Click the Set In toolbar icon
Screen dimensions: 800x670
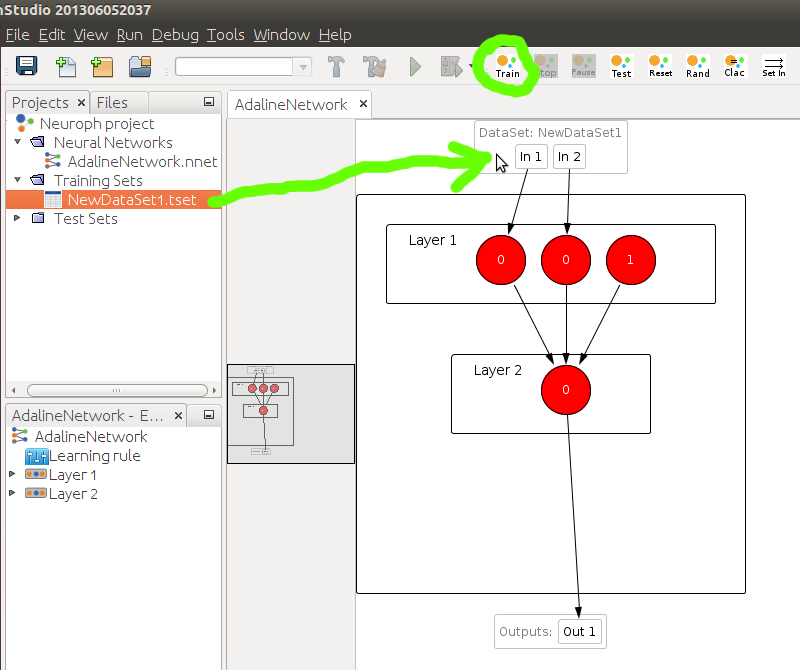774,67
